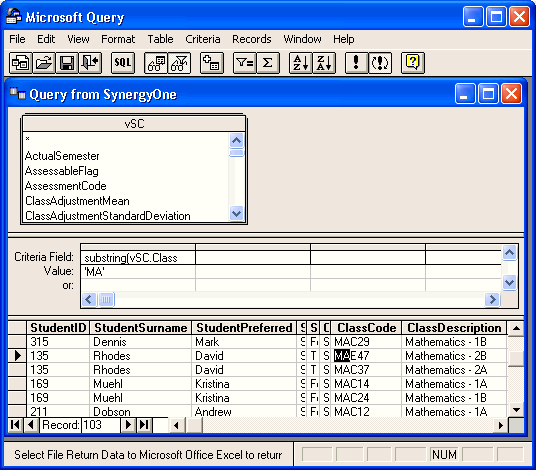
Task: Click the ClassCode column header
Action: tap(366, 328)
